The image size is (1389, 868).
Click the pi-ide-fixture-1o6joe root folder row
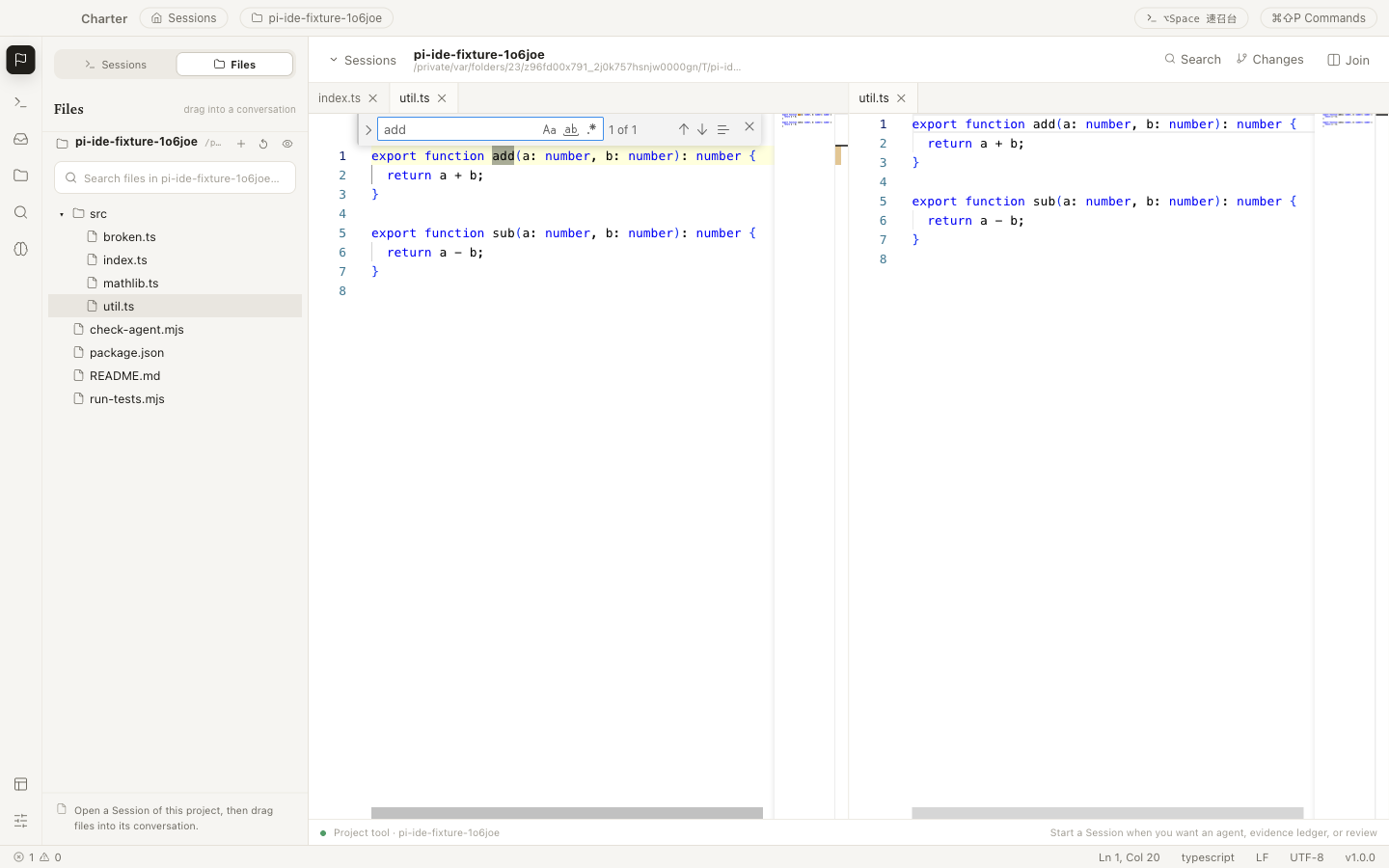137,143
